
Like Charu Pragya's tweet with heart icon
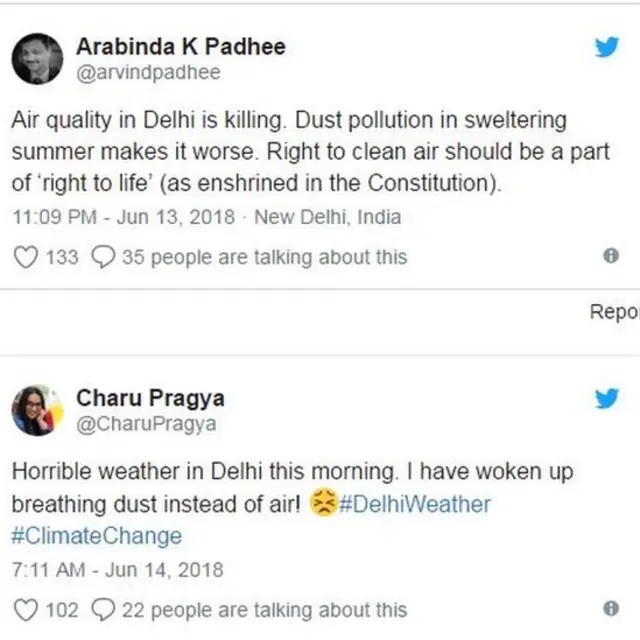26,609
